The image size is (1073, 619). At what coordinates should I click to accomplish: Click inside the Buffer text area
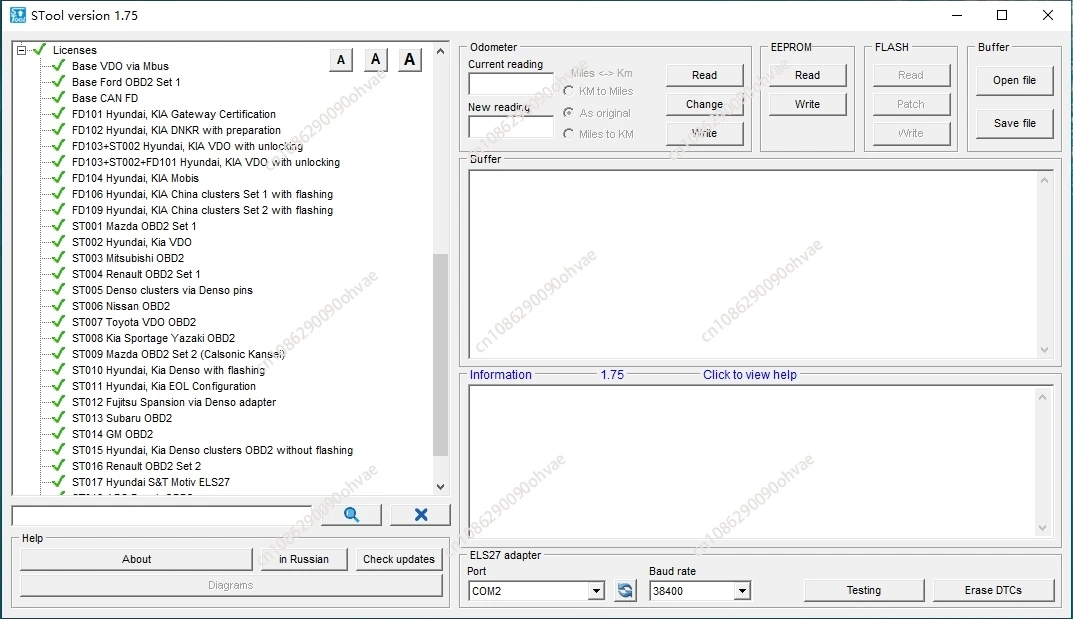[x=753, y=263]
